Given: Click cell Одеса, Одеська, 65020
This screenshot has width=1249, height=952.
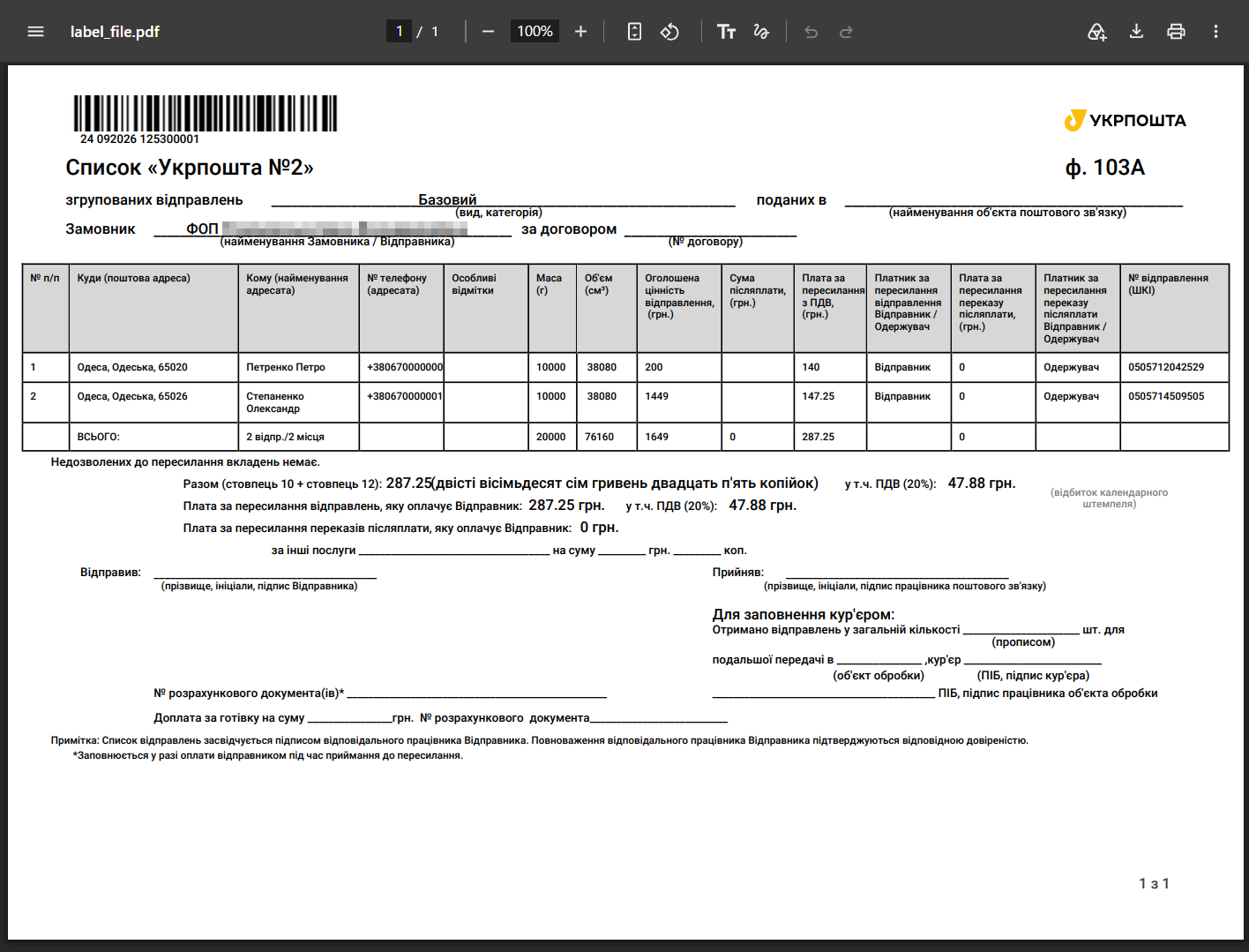Looking at the screenshot, I should coord(132,367).
